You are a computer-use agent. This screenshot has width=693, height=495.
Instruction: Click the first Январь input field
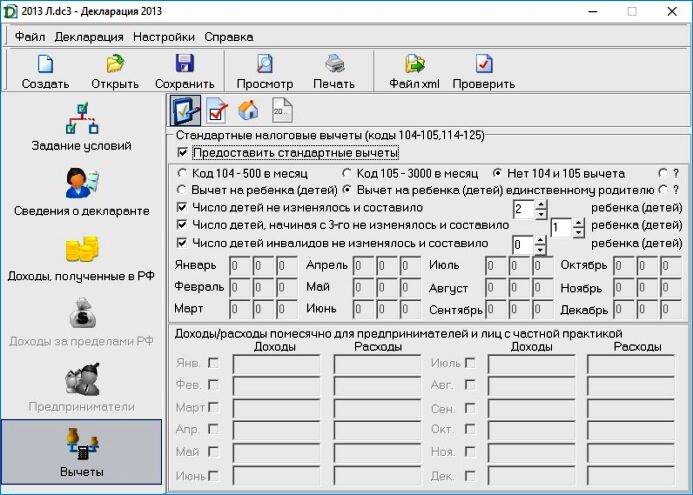tap(238, 266)
